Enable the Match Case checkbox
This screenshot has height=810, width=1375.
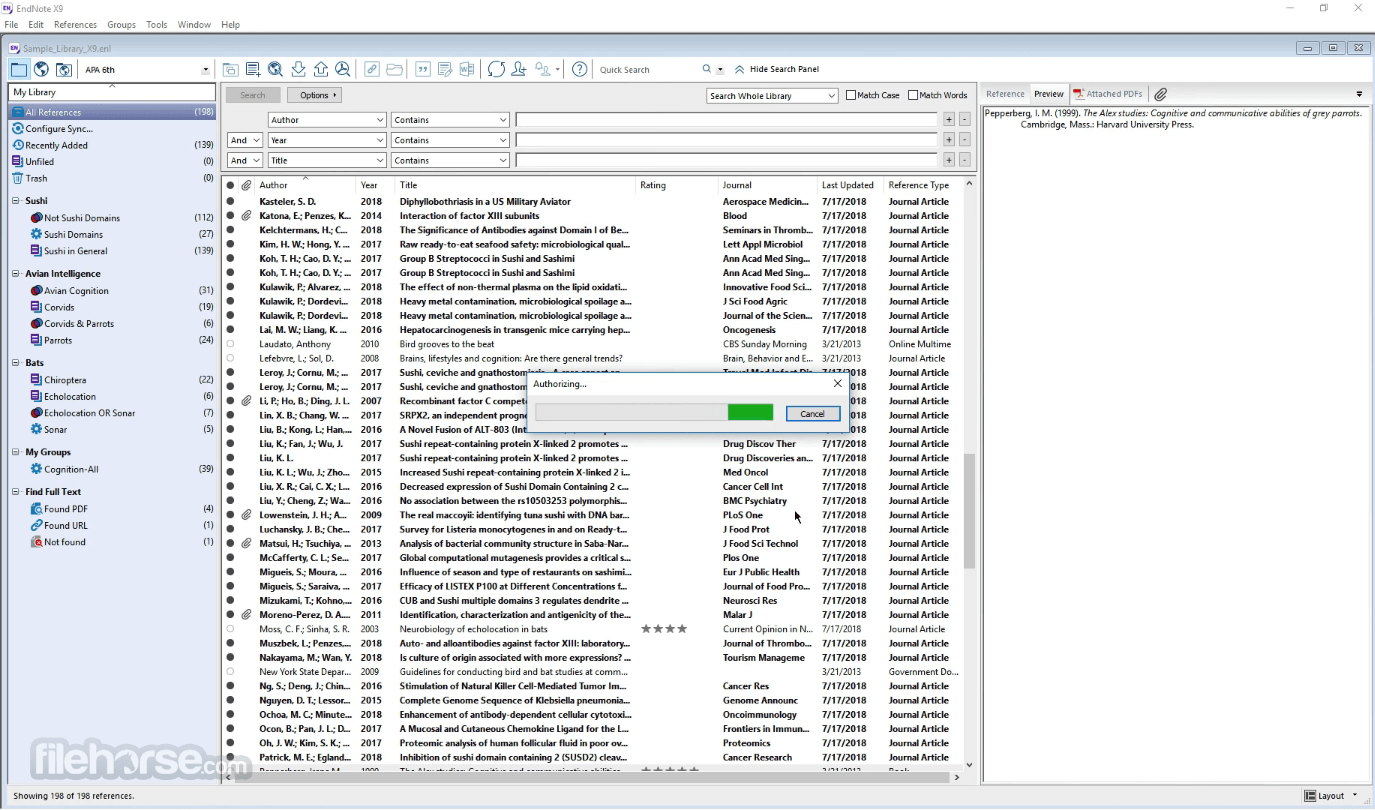pyautogui.click(x=851, y=95)
